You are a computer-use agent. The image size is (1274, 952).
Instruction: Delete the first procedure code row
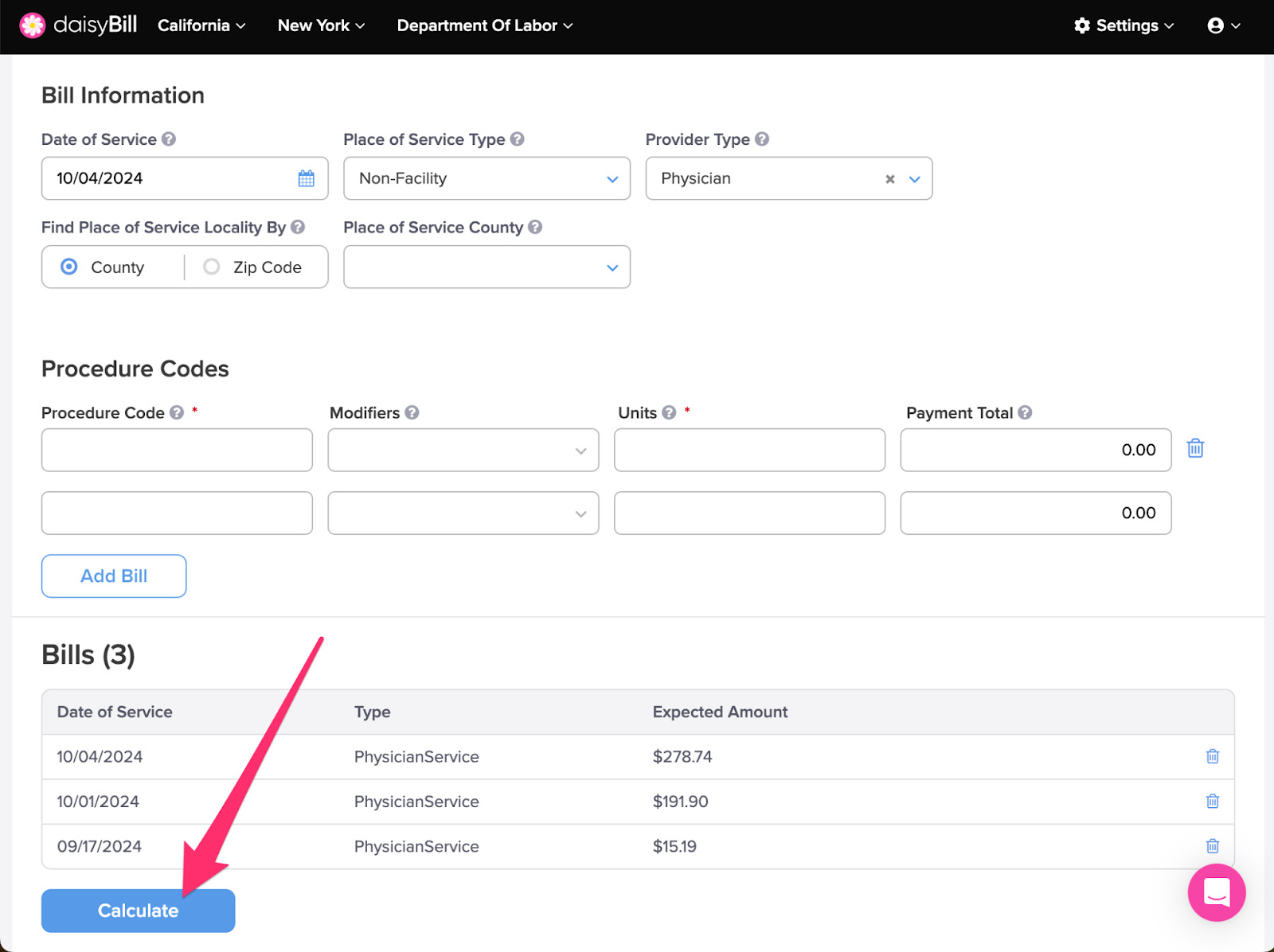pos(1195,449)
